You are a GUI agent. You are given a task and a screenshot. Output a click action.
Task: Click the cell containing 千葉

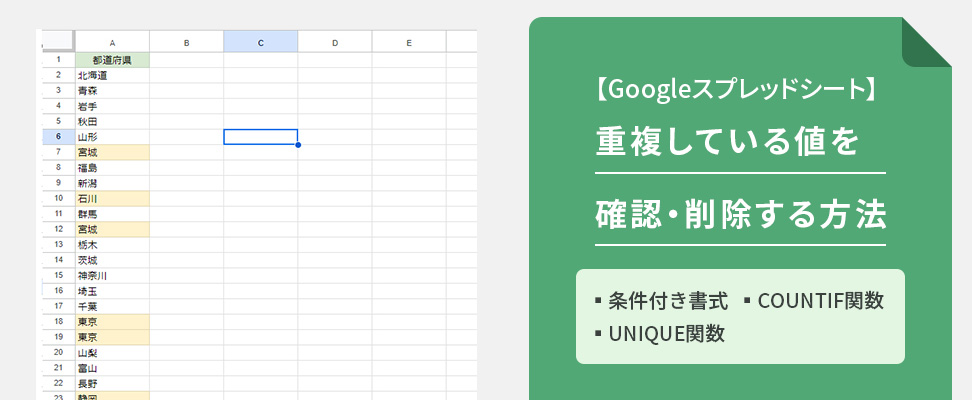click(x=112, y=306)
